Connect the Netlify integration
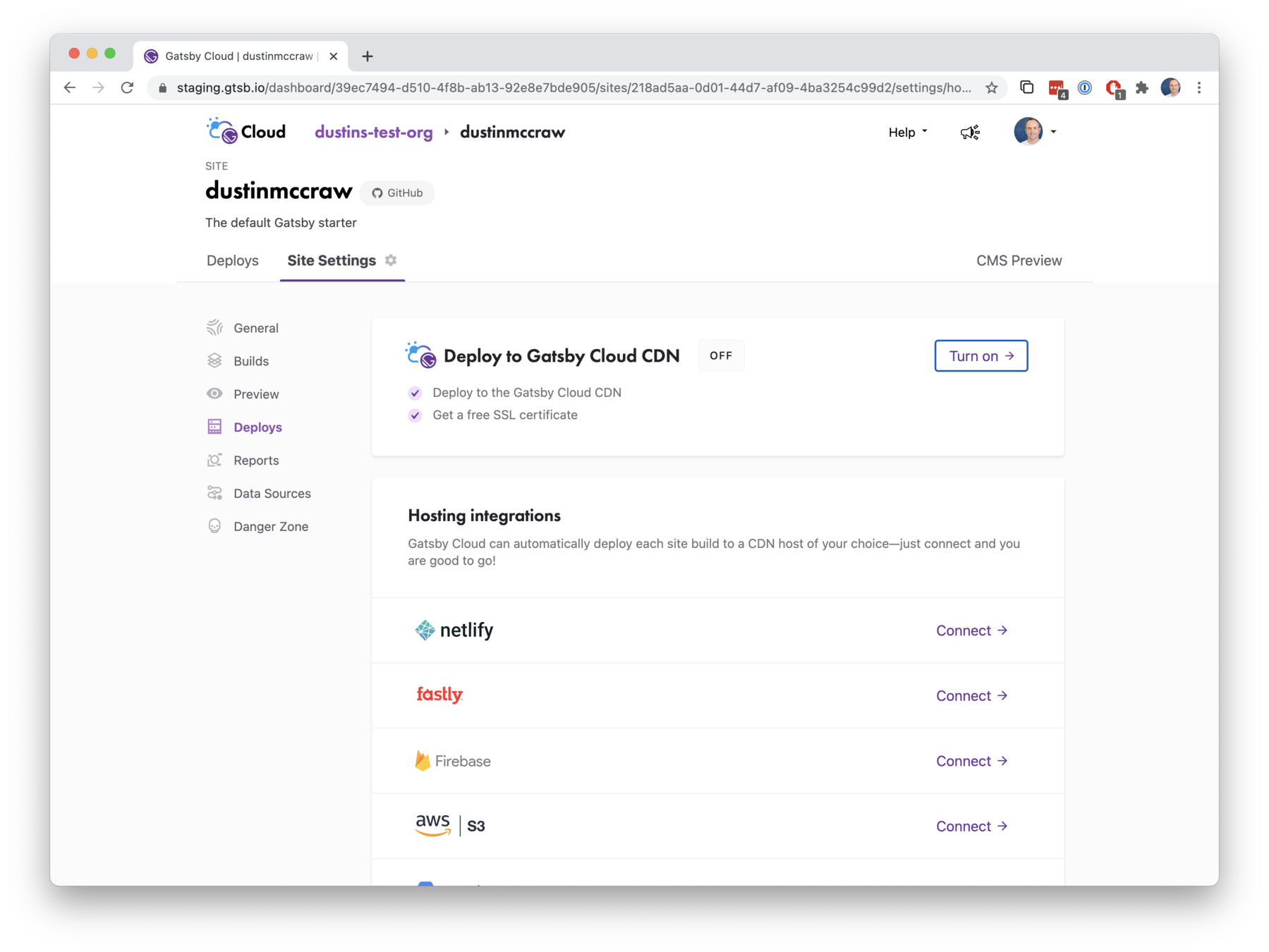This screenshot has width=1269, height=952. coord(972,630)
